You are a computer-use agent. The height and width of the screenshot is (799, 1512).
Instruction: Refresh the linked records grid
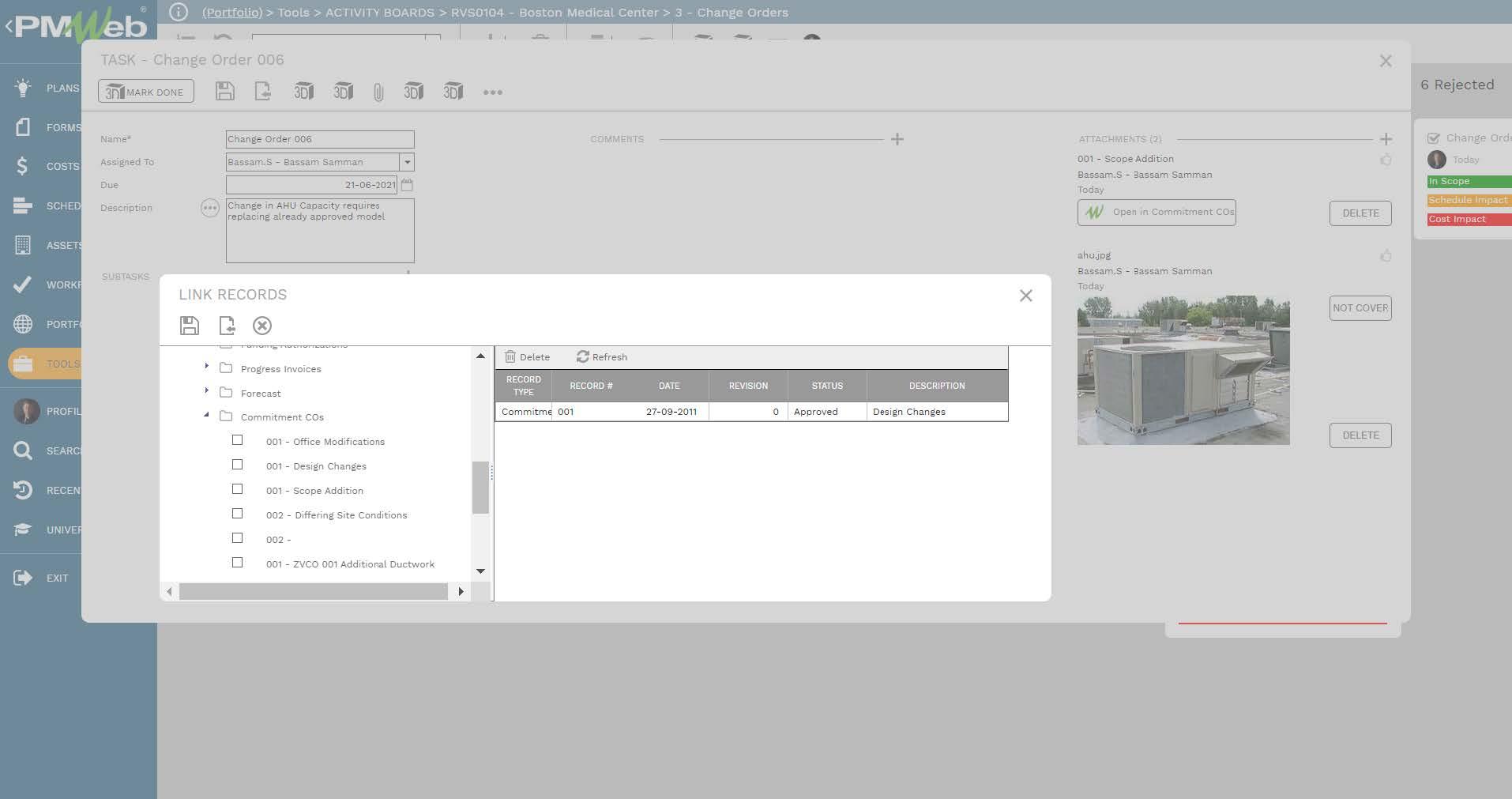602,357
